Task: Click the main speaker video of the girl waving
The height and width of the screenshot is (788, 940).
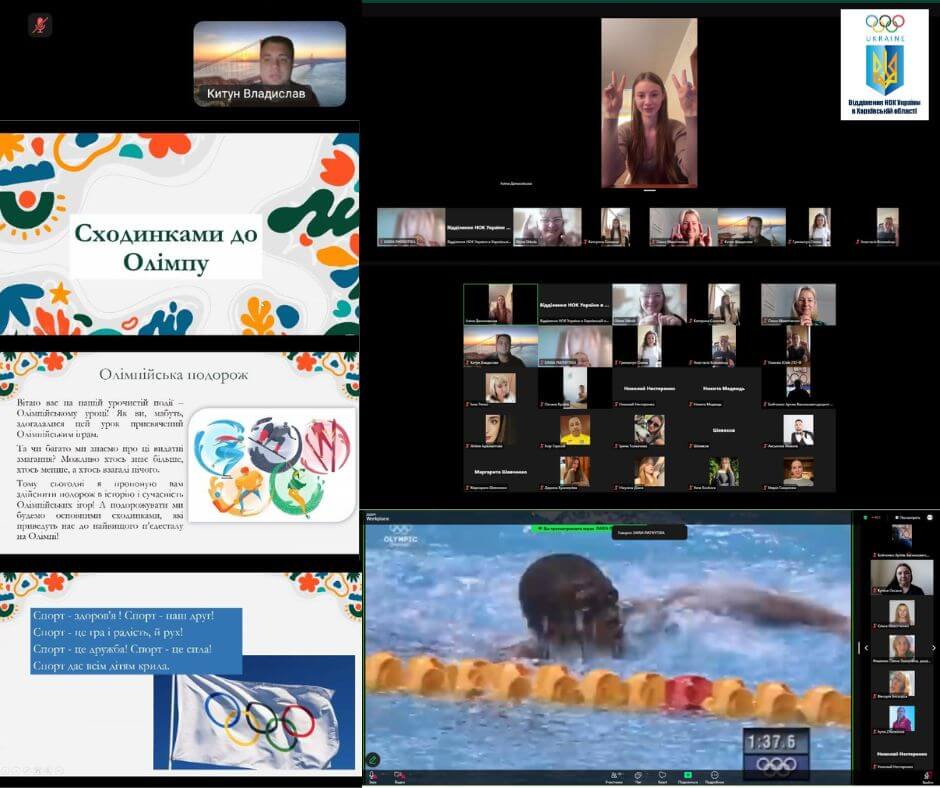Action: 649,103
